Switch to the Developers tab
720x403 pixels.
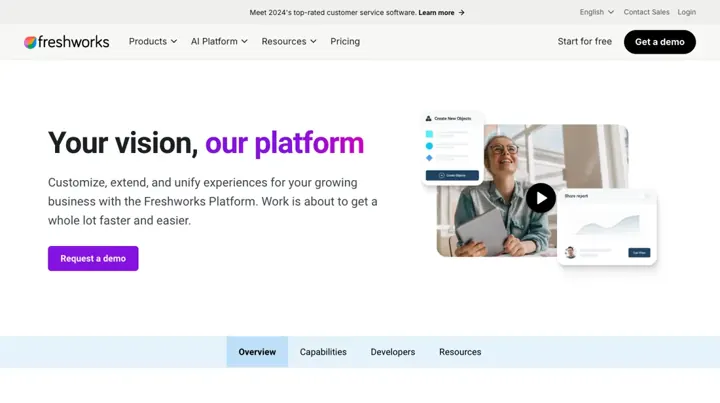(x=393, y=352)
